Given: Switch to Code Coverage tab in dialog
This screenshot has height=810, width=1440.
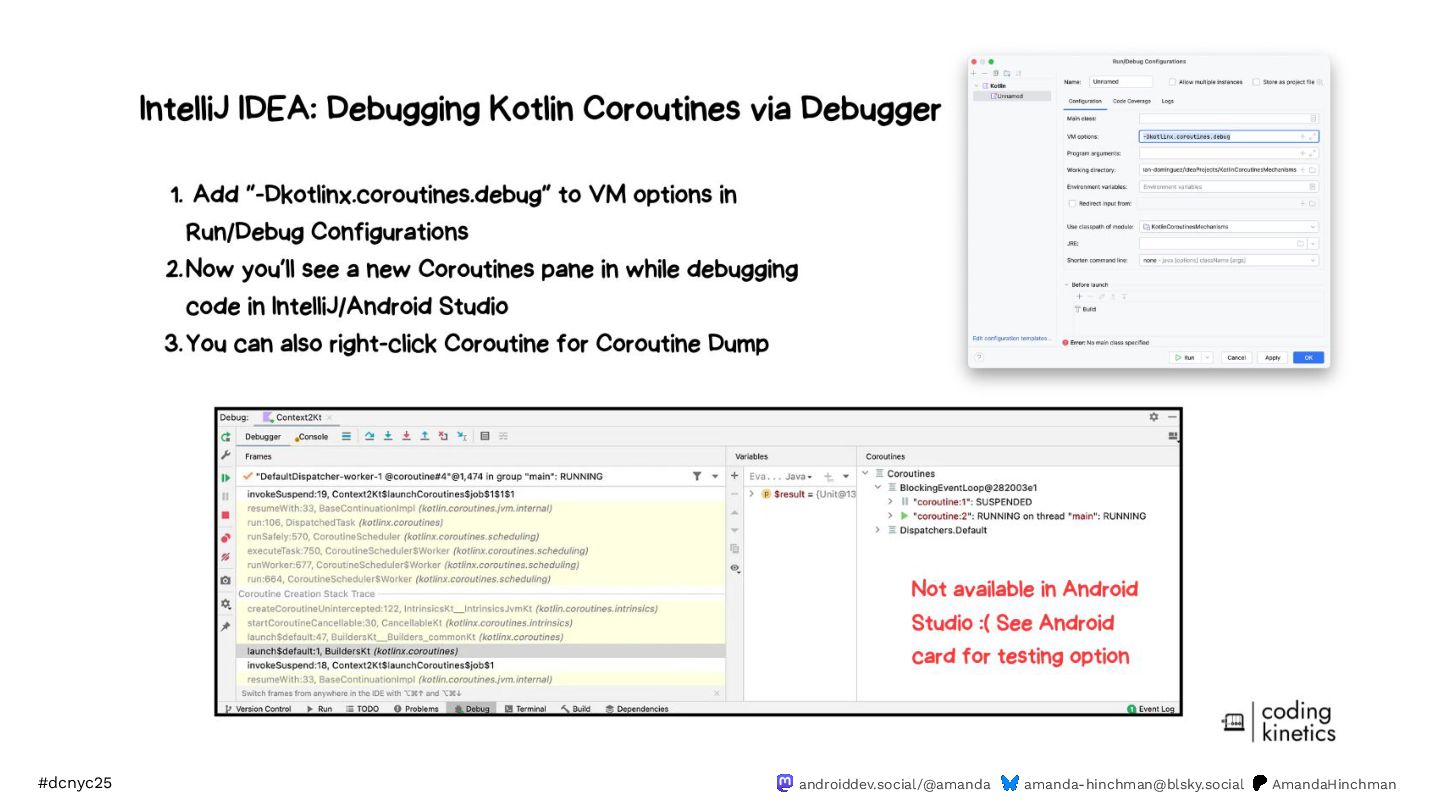Looking at the screenshot, I should pos(1131,101).
